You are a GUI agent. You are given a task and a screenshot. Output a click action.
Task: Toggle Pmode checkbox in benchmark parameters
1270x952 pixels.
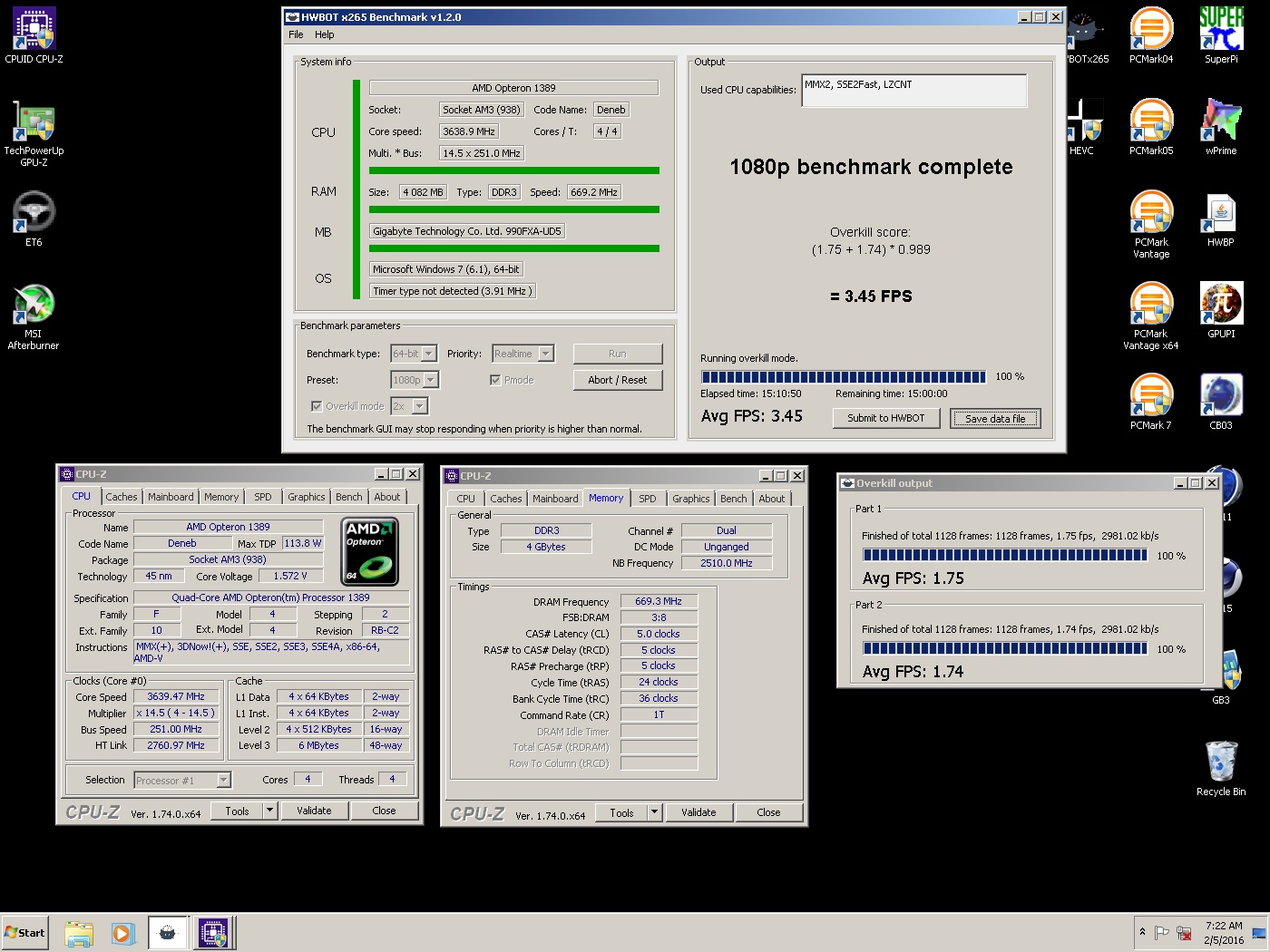(x=495, y=380)
